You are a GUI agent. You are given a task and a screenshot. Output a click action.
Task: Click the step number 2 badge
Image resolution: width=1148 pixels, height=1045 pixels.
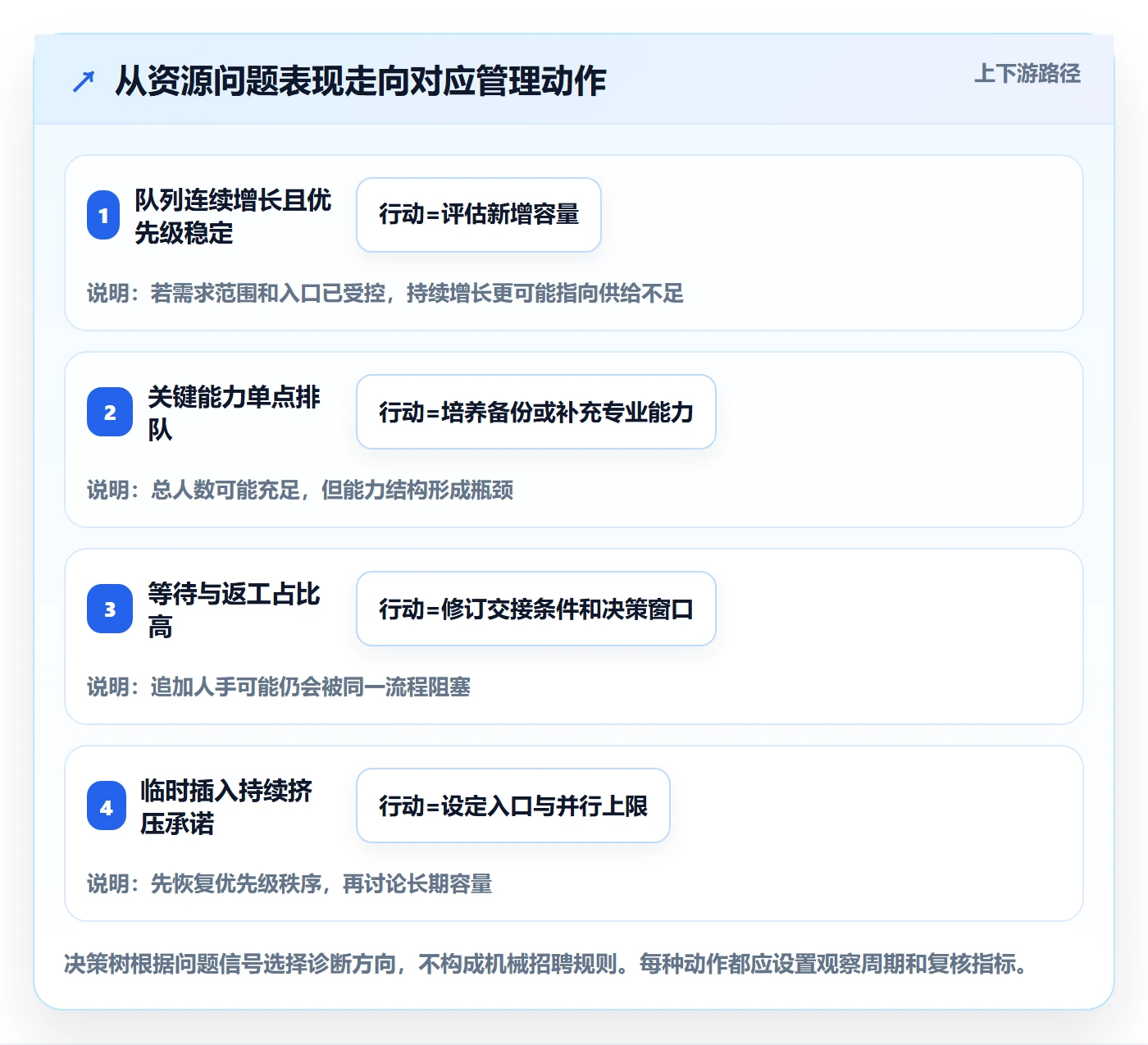110,412
